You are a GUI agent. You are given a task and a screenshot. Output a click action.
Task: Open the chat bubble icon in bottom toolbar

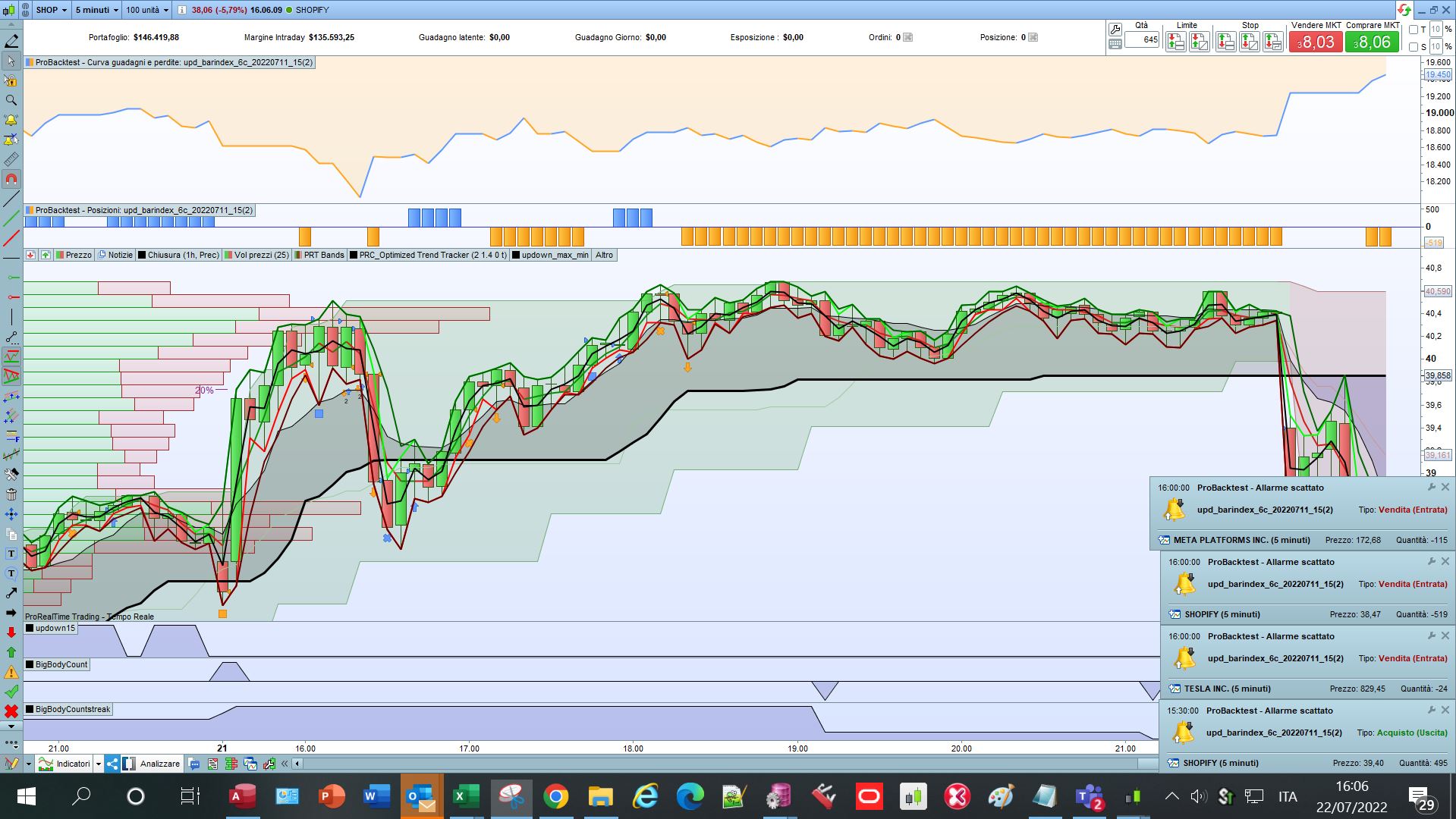coord(194,764)
